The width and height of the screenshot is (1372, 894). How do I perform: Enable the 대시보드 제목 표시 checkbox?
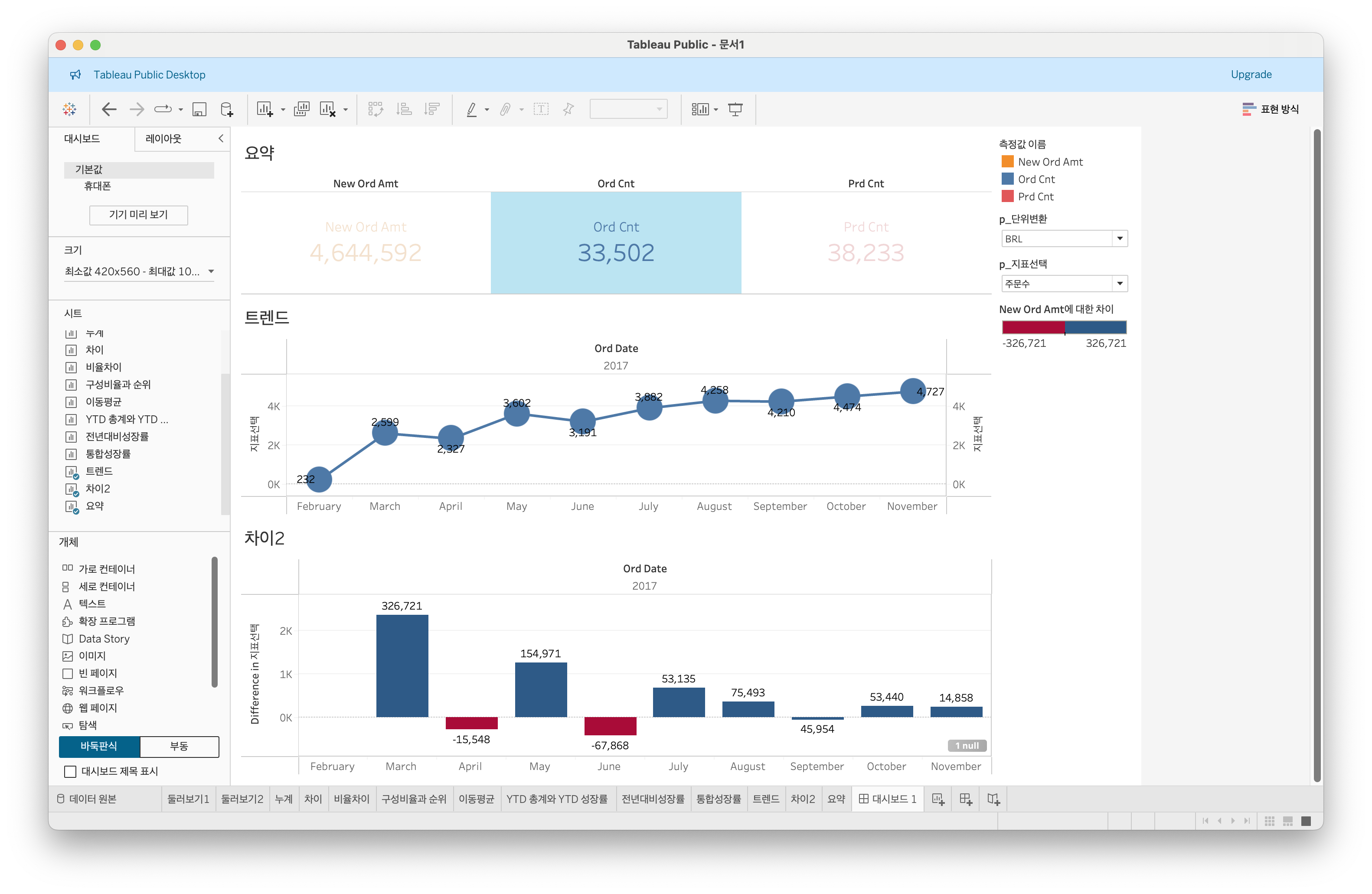tap(70, 771)
